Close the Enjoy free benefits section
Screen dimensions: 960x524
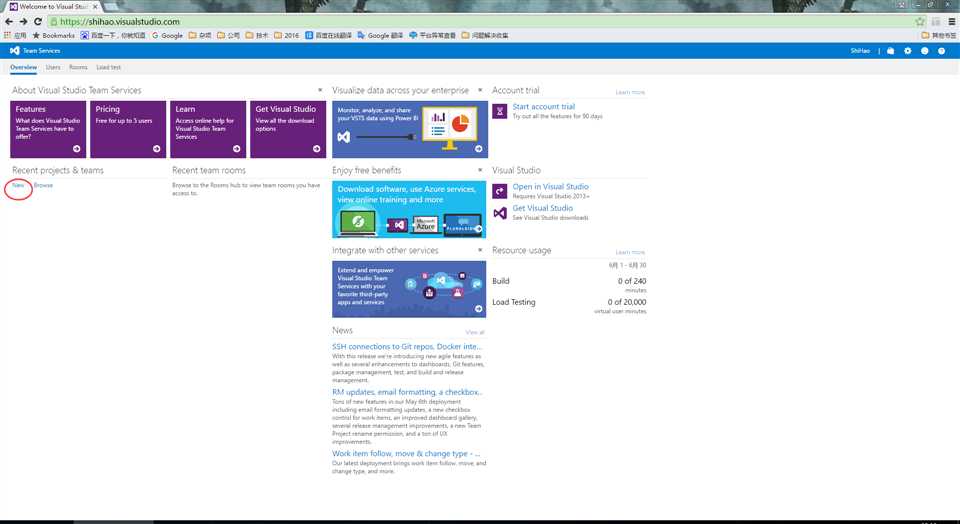[480, 170]
